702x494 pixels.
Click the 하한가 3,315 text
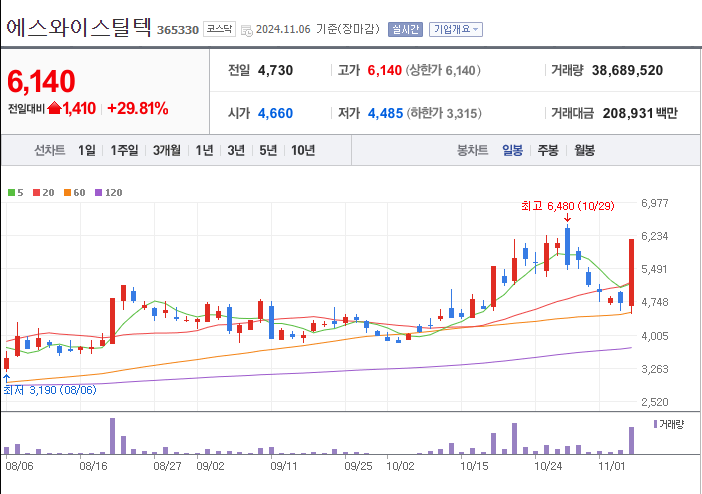pos(444,113)
